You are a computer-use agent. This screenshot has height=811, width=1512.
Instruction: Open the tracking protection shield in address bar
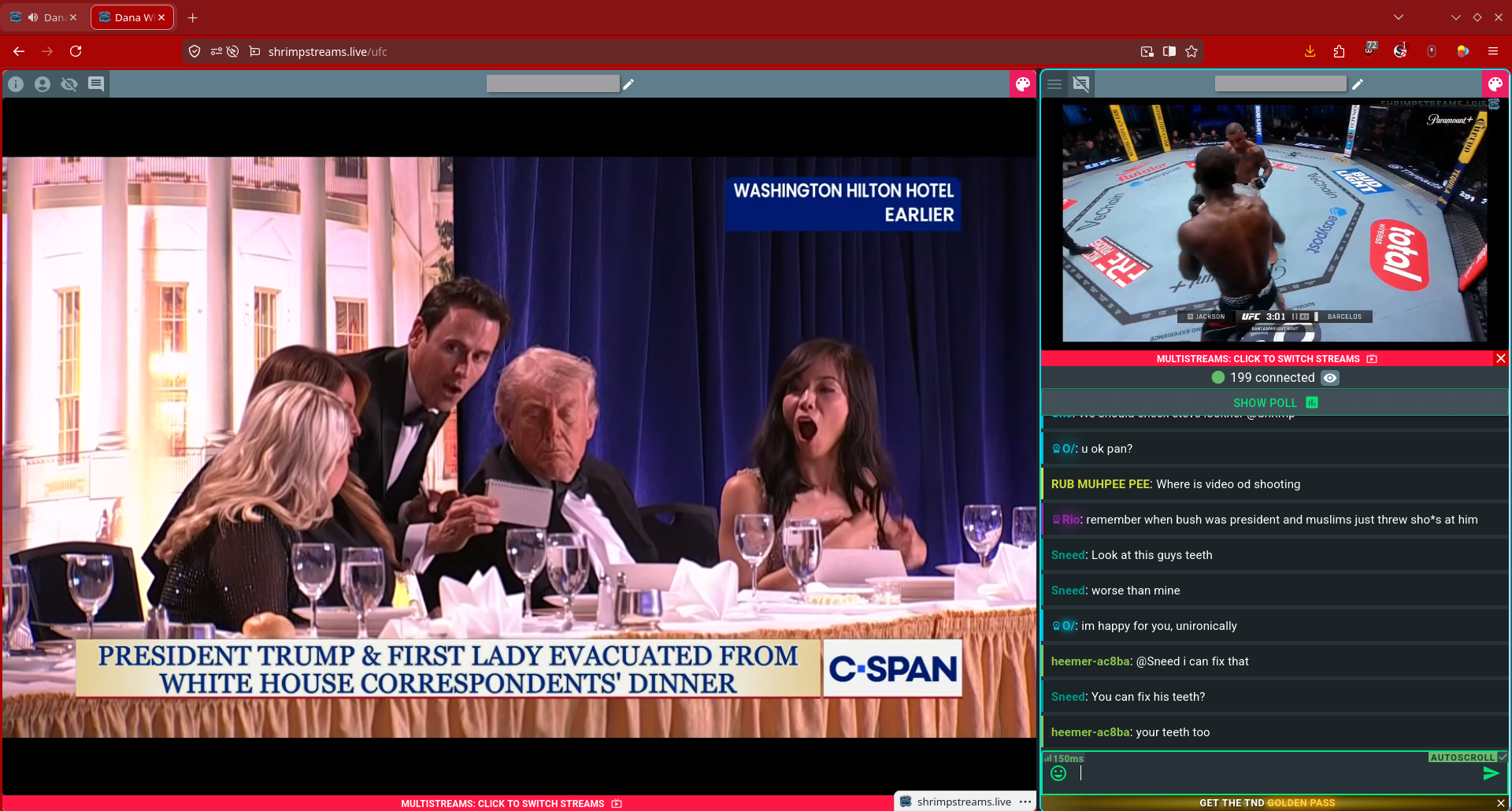coord(195,51)
